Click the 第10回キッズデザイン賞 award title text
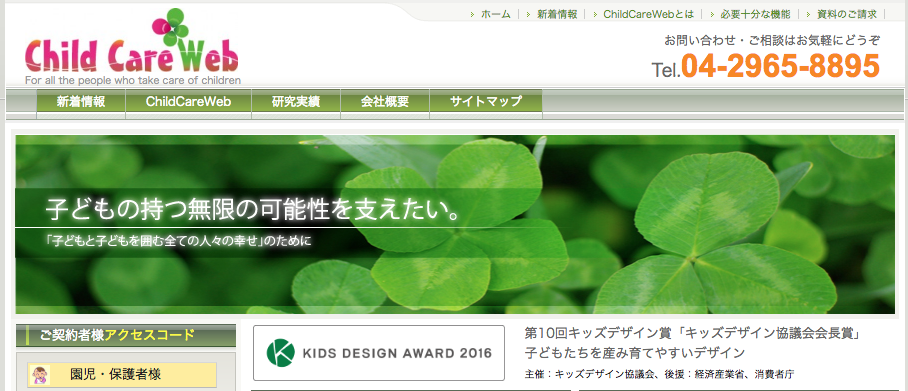Image resolution: width=908 pixels, height=391 pixels. tap(695, 333)
